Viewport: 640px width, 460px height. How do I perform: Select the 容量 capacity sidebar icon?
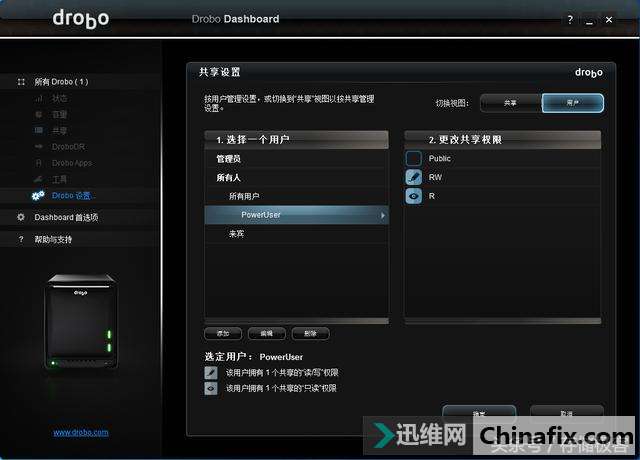point(39,115)
